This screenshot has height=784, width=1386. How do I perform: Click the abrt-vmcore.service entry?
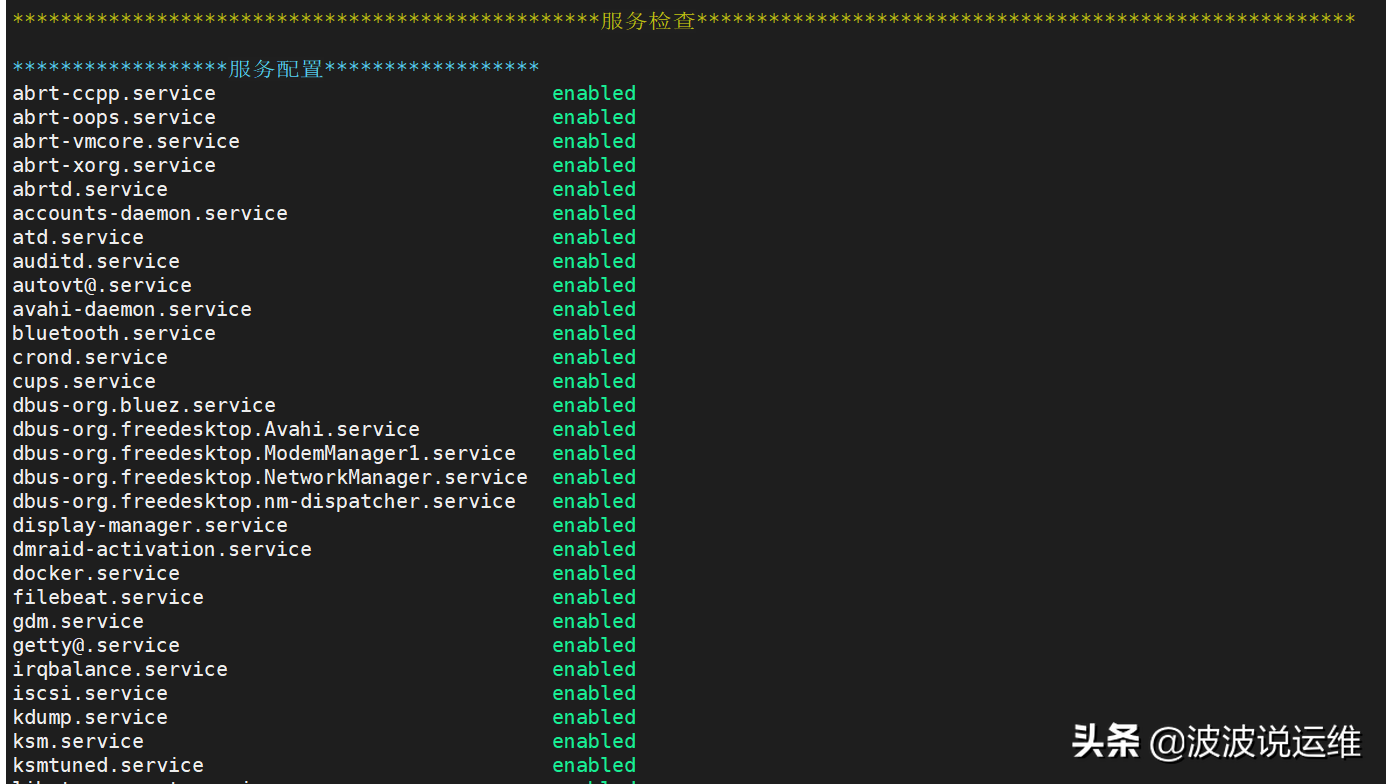[x=126, y=141]
